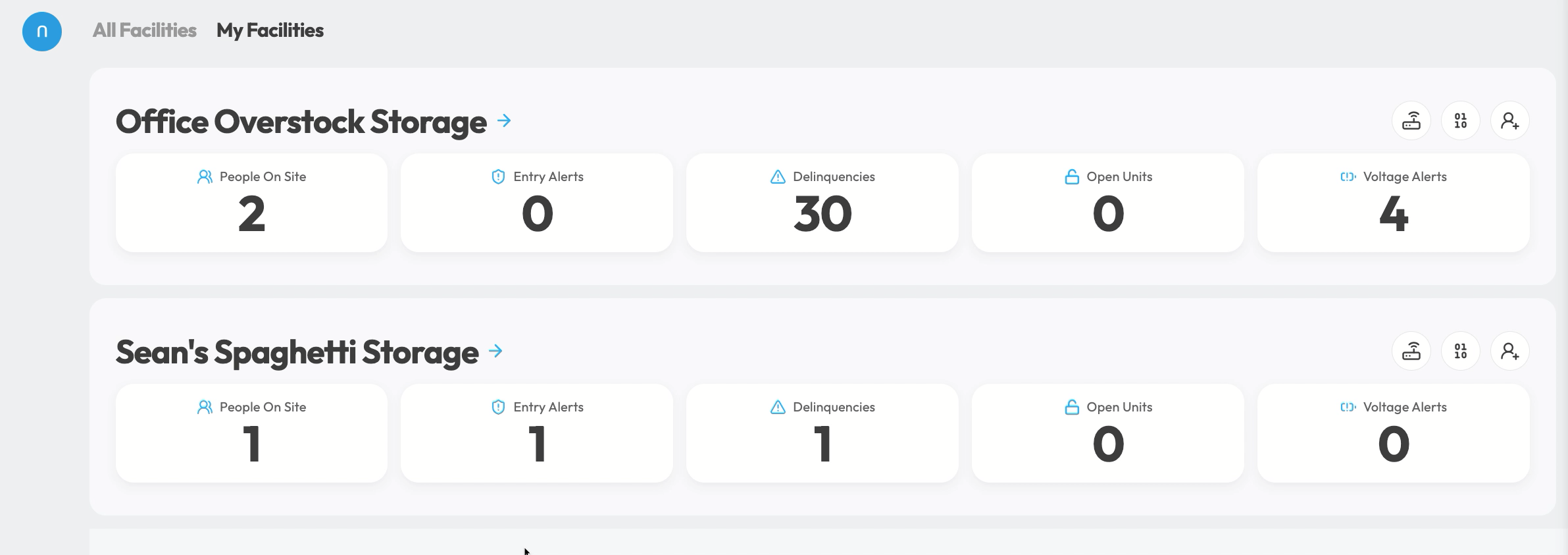Screen dimensions: 1568x555
Task: Switch to the All Facilities tab
Action: point(144,30)
